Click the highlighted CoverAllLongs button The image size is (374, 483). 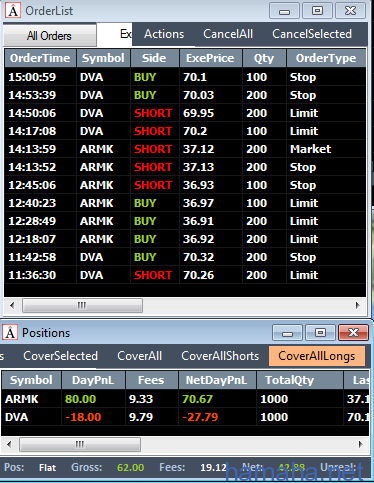[317, 356]
